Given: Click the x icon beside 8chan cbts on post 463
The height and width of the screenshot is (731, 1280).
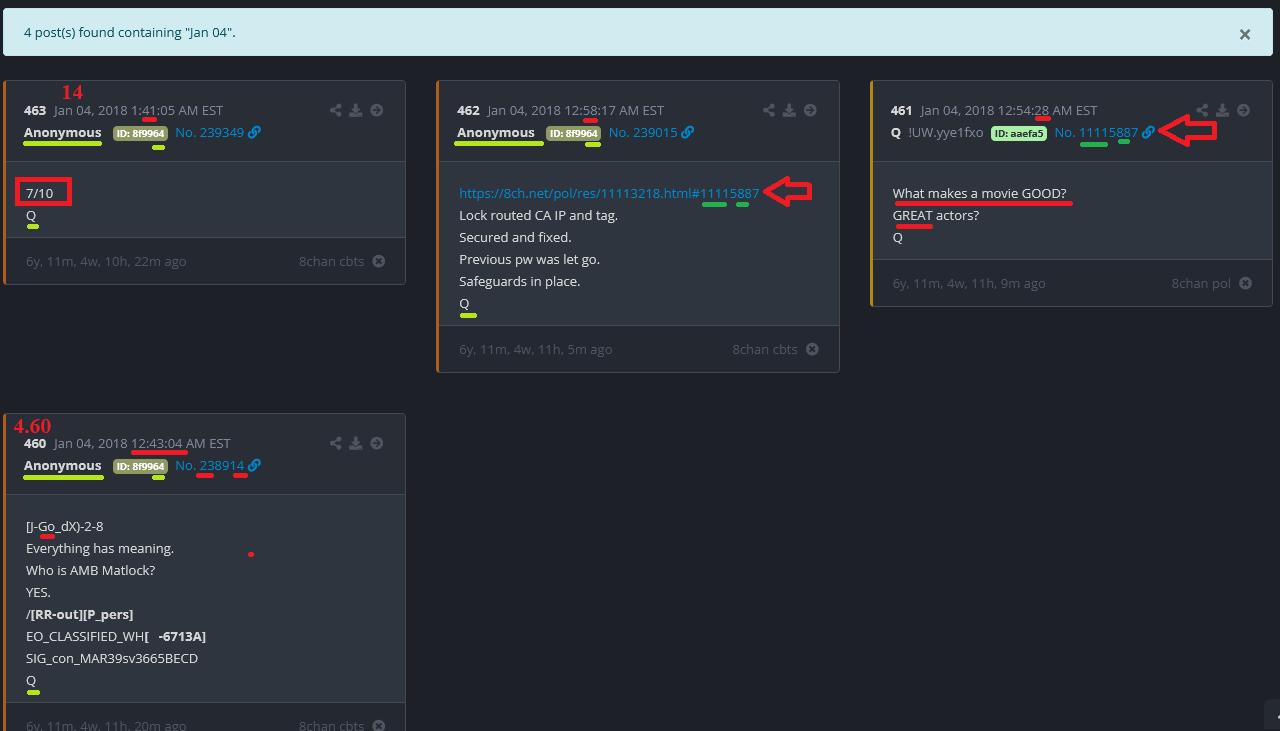Looking at the screenshot, I should (x=378, y=262).
